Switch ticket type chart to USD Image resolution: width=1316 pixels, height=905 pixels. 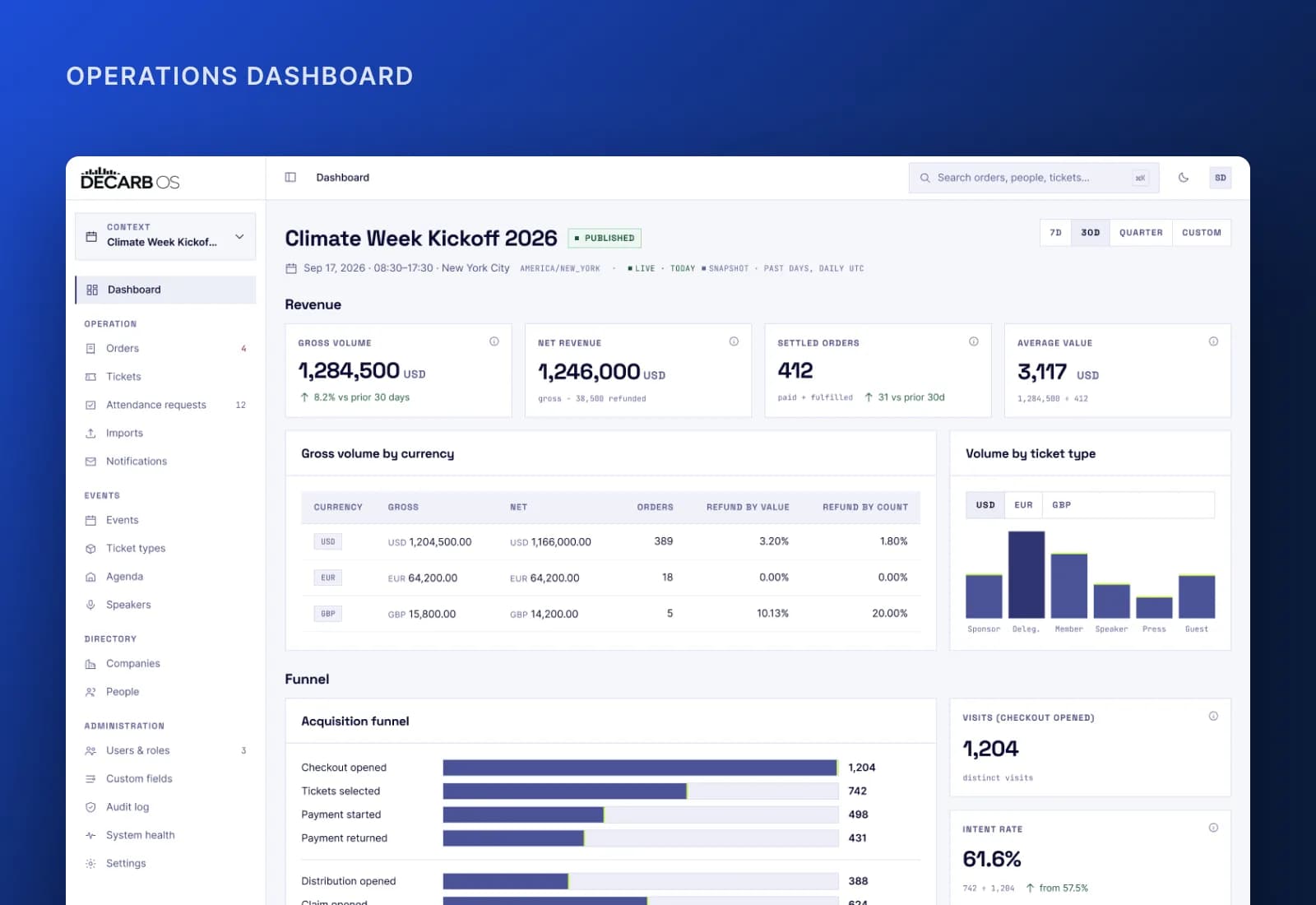click(x=985, y=505)
